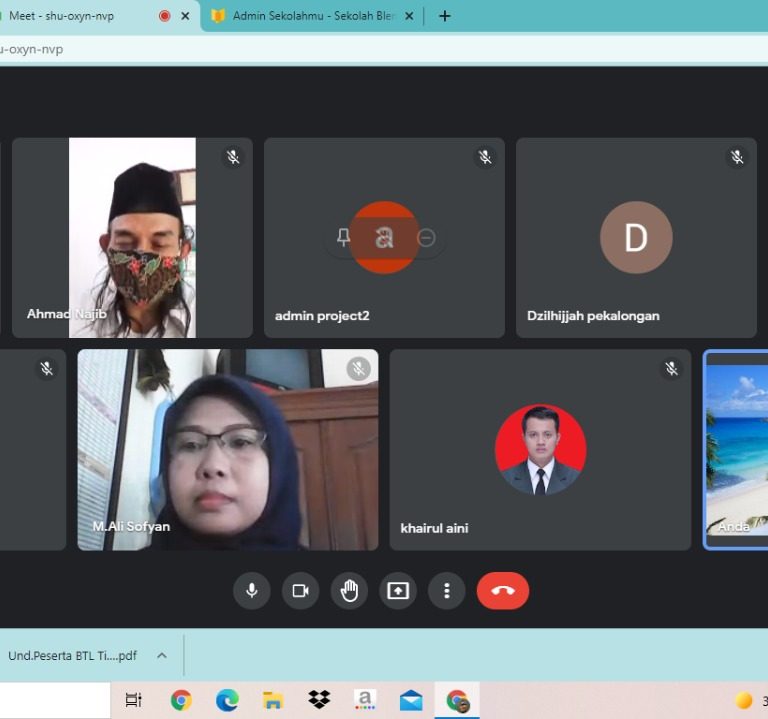
Task: Launch Google Chrome from the taskbar
Action: [x=181, y=700]
